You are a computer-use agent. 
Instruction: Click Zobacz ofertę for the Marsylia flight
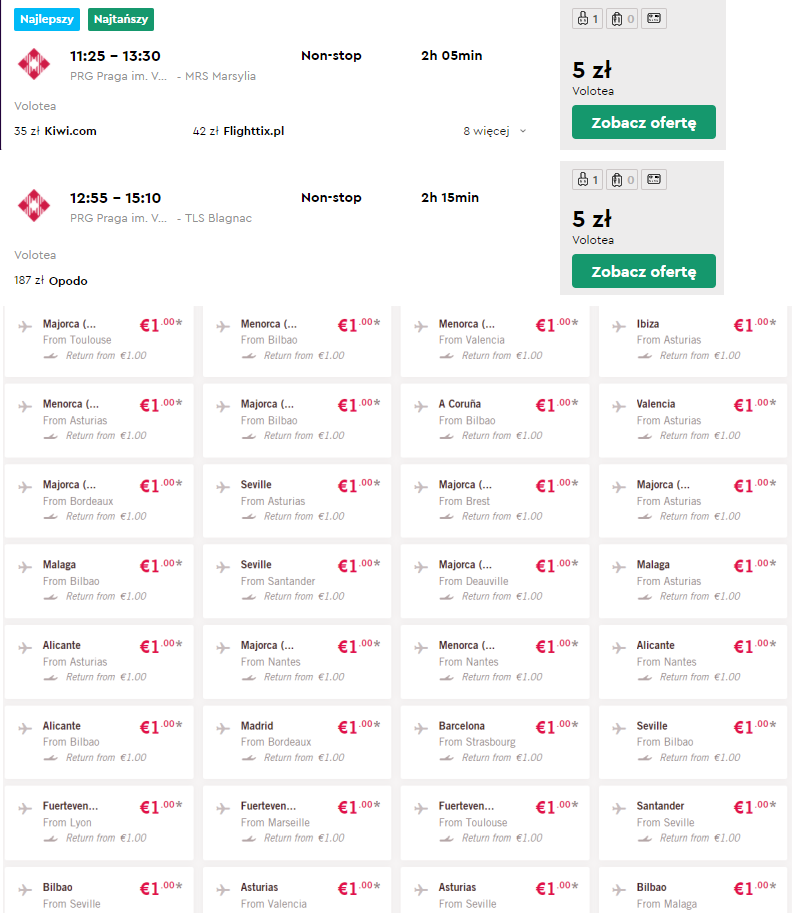643,122
